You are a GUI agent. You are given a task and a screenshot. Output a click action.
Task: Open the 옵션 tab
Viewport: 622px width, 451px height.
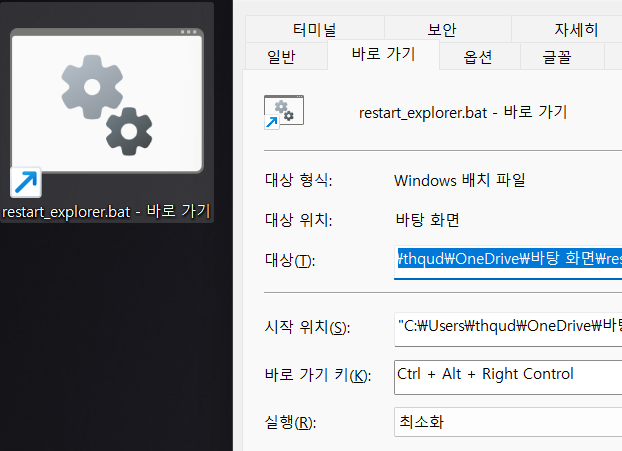[x=478, y=57]
